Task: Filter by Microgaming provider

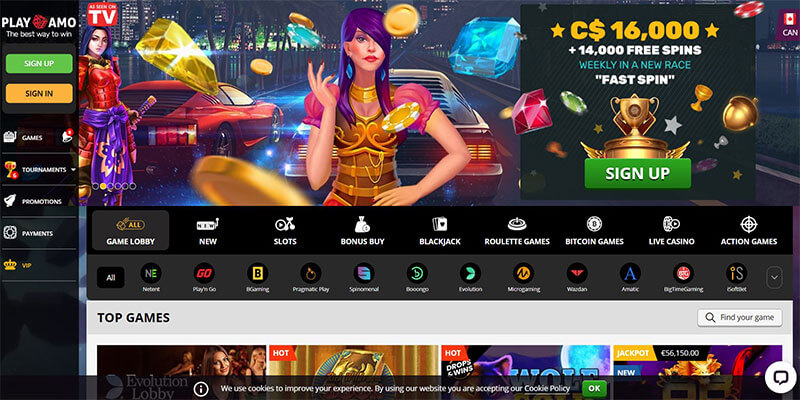Action: click(x=523, y=278)
